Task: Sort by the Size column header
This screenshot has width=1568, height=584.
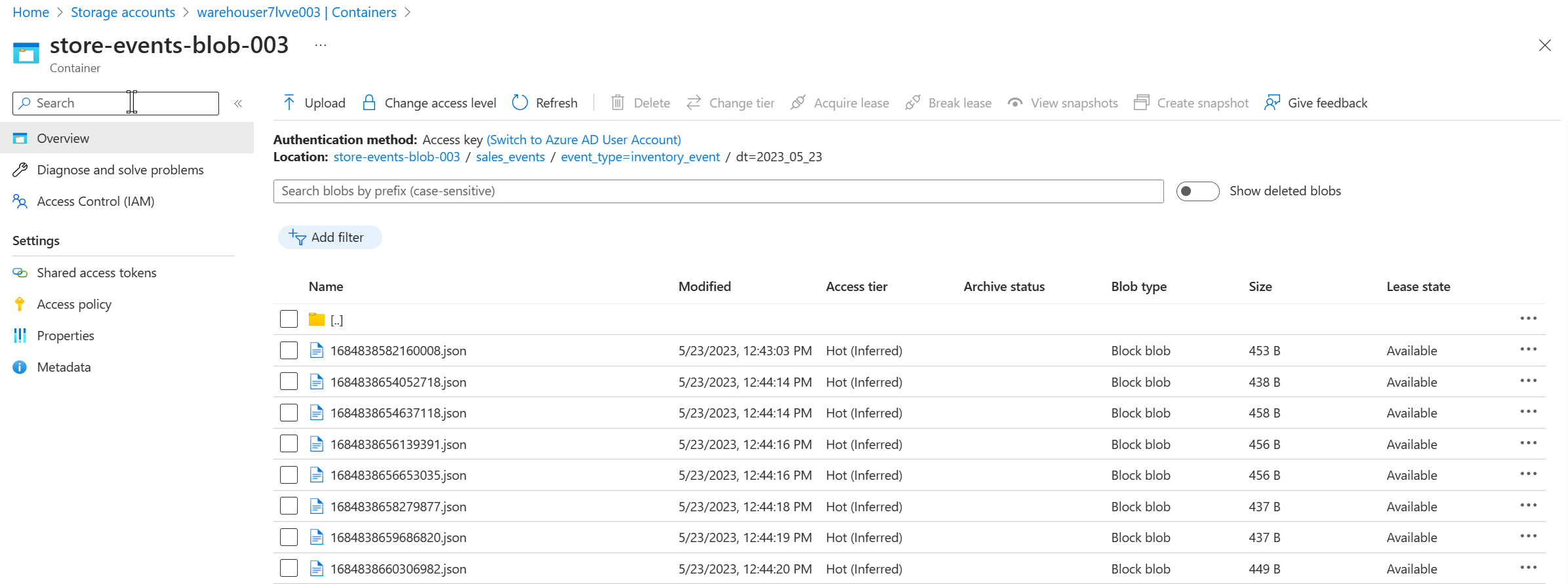Action: coord(1260,286)
